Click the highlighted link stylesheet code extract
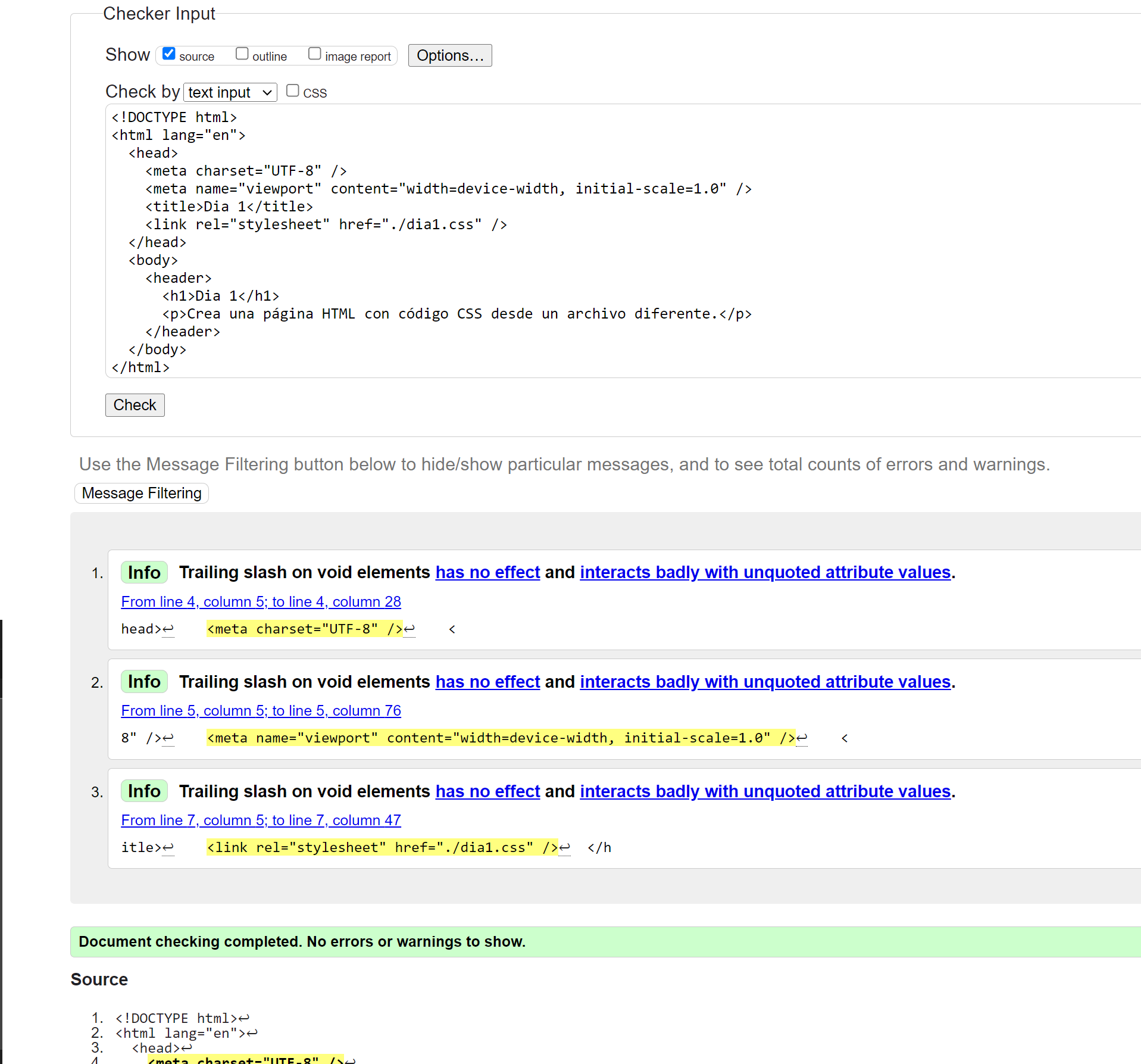 pyautogui.click(x=382, y=848)
